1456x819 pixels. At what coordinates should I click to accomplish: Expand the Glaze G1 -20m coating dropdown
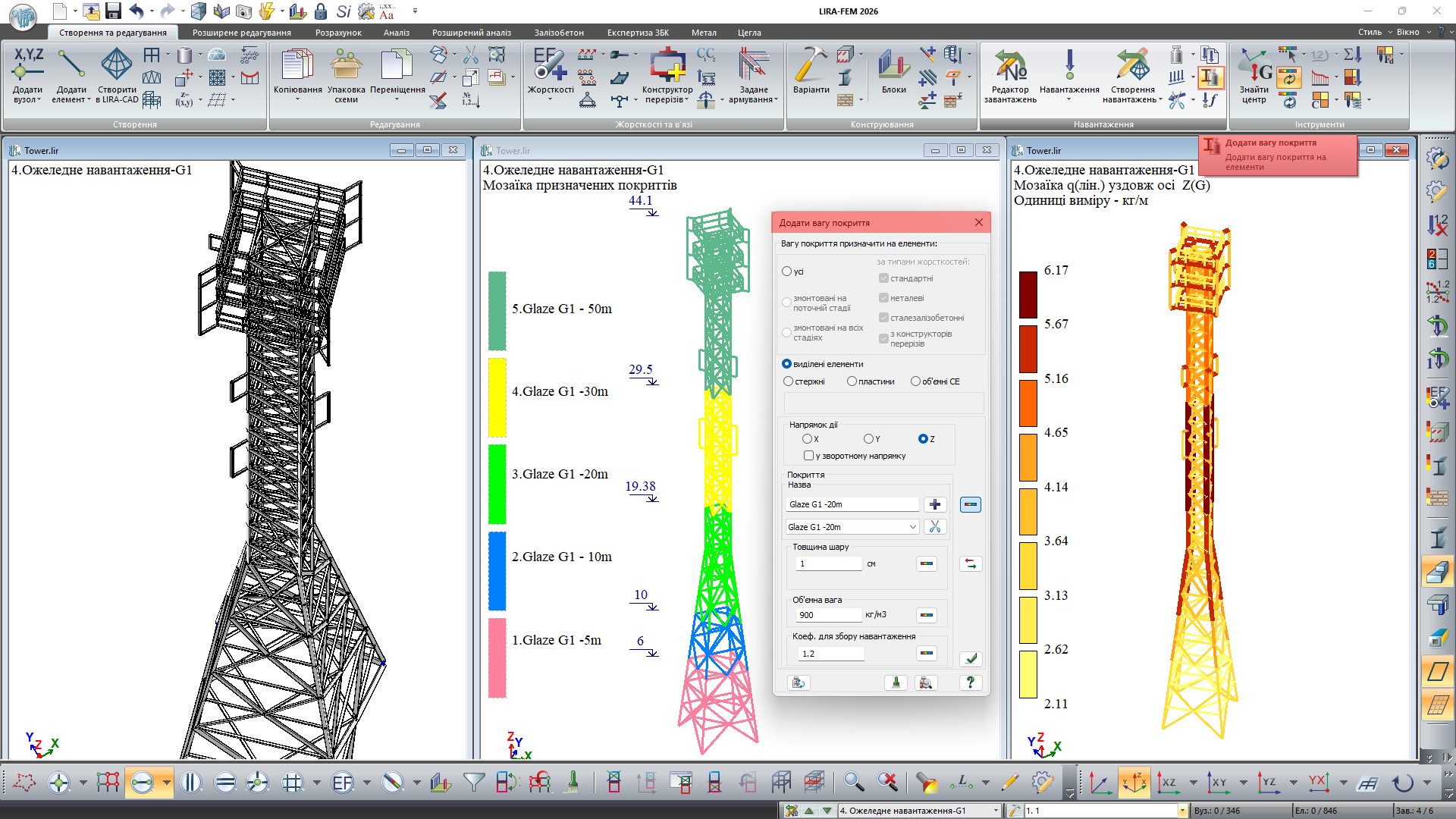click(912, 527)
